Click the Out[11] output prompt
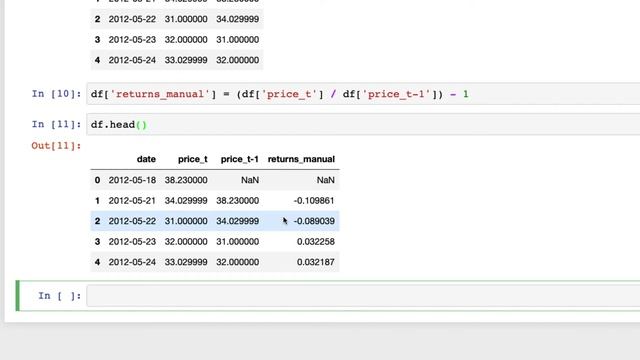Screen dimensions: 640x360 [x=56, y=146]
